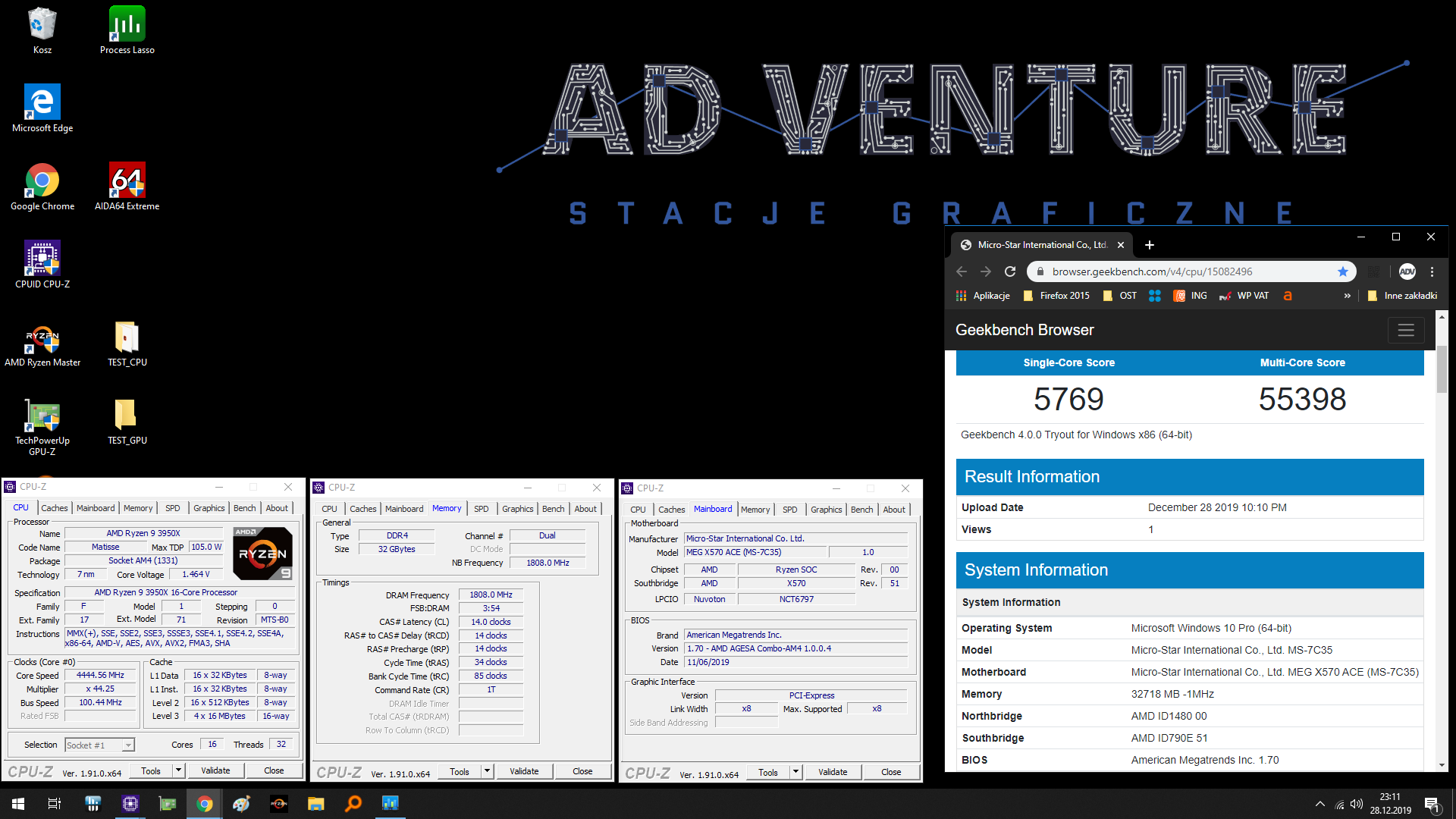Open Process Lasso desktop icon
Viewport: 1456px width, 819px height.
tap(127, 31)
